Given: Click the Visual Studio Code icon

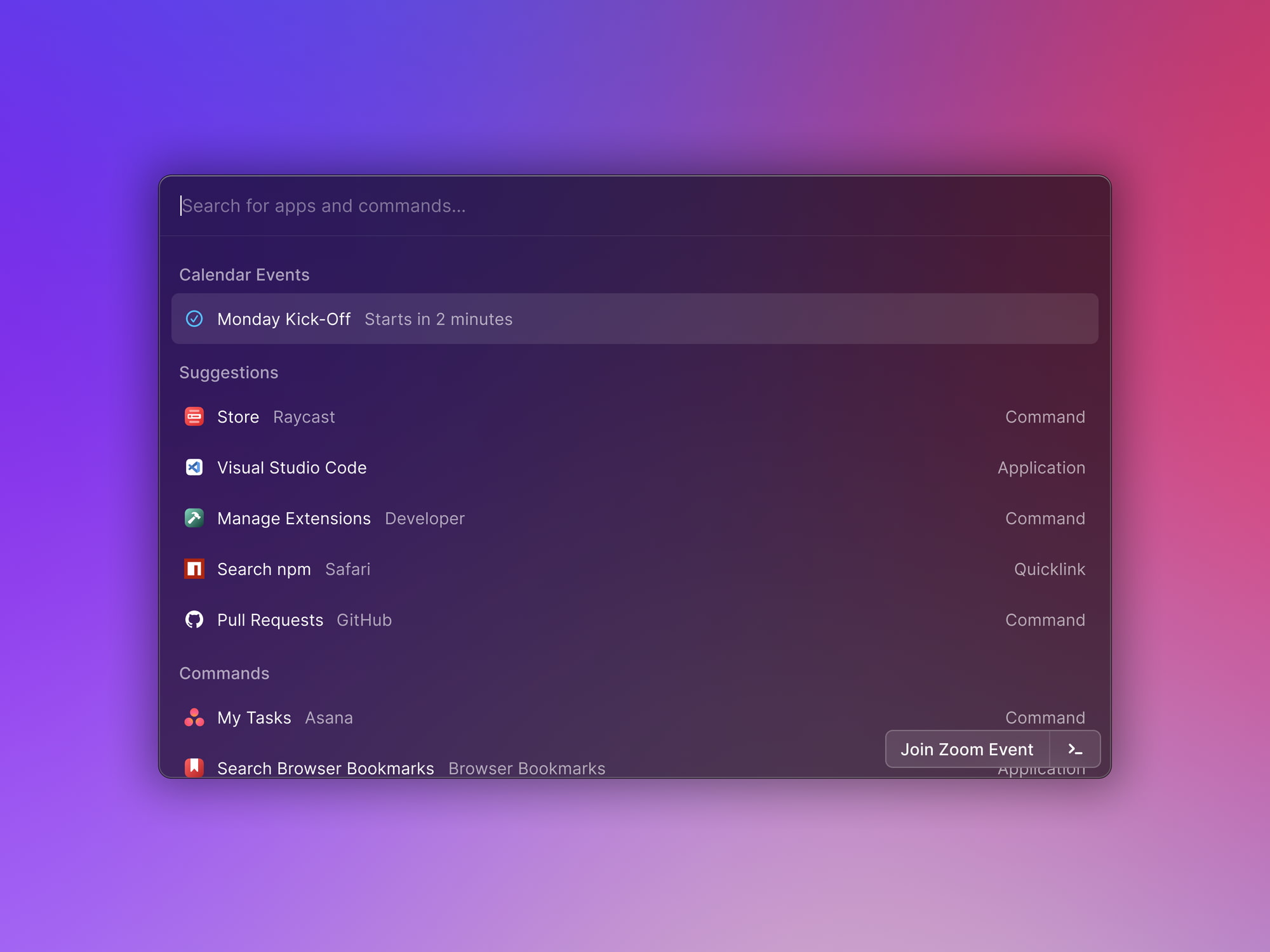Looking at the screenshot, I should [x=194, y=467].
